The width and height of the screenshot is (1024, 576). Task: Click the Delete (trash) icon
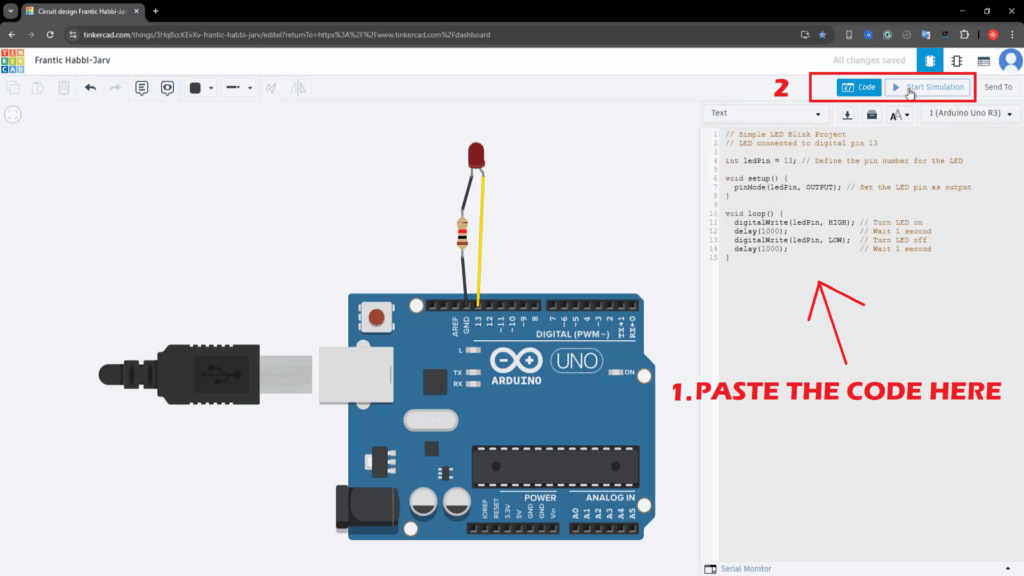pos(62,87)
